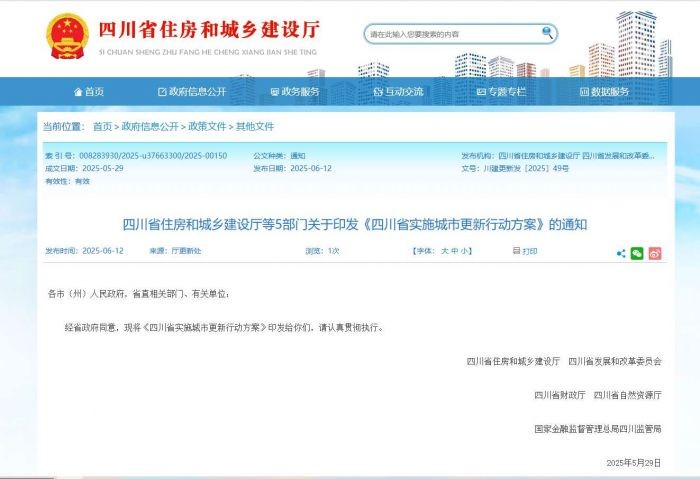
Task: Click signatory 国家金融监督管理总局四川监管局
Action: [598, 429]
